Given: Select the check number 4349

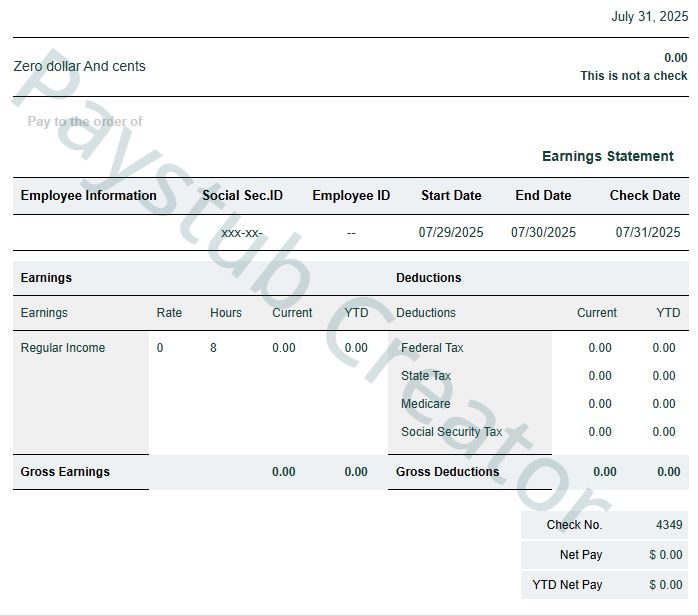Looking at the screenshot, I should [x=669, y=525].
